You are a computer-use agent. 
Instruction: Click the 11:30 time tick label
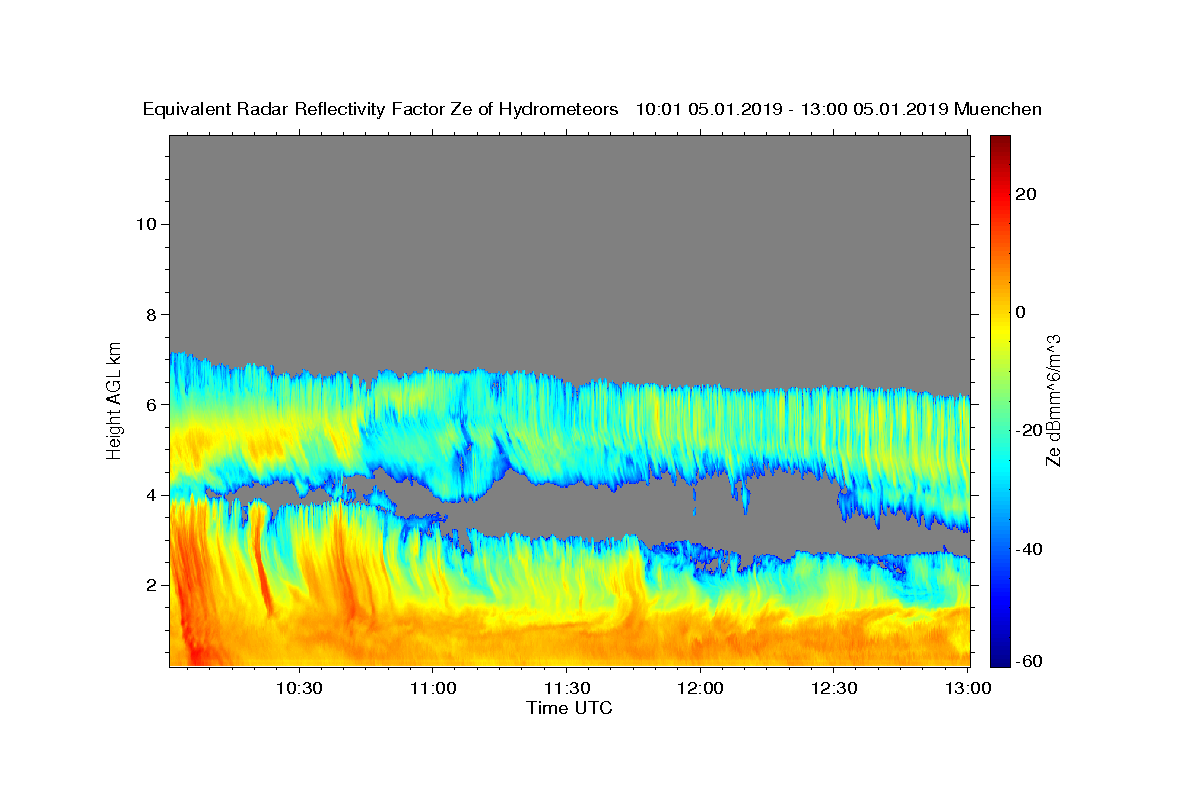coord(566,688)
